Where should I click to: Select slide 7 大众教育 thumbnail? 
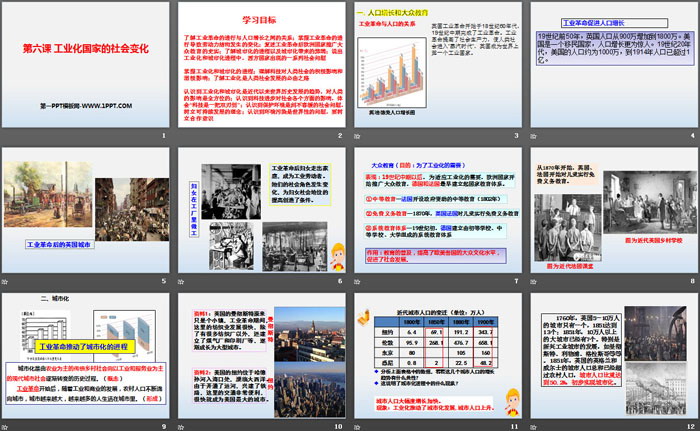tap(438, 210)
